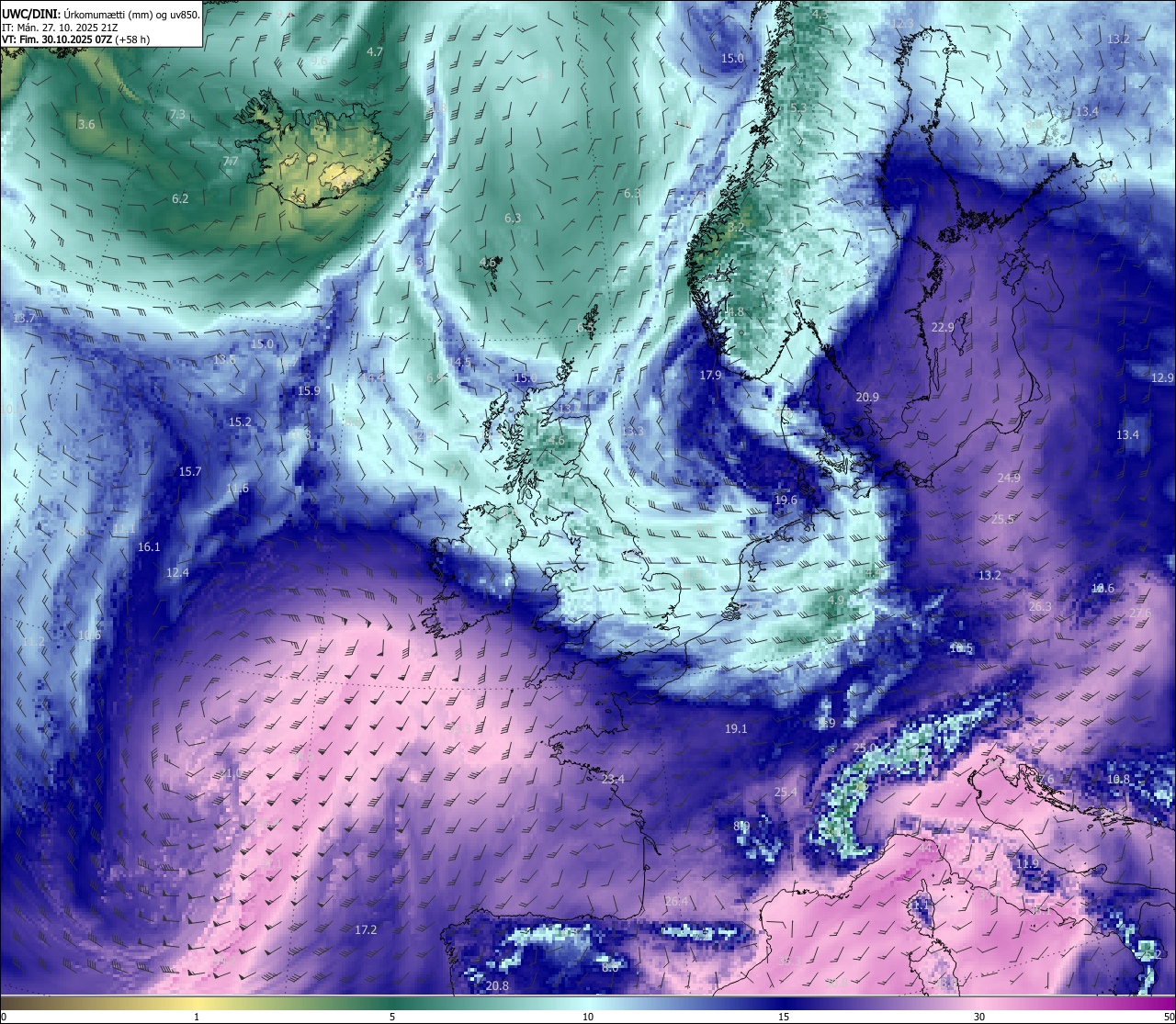The height and width of the screenshot is (1024, 1176).
Task: Click the UWC/DINI Úrkomumætti title line
Action: click(100, 14)
